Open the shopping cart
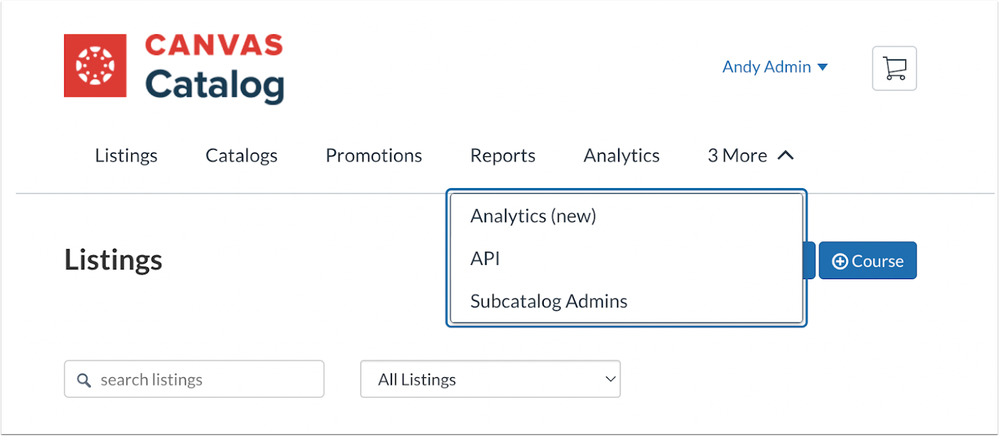Image resolution: width=999 pixels, height=436 pixels. coord(894,68)
